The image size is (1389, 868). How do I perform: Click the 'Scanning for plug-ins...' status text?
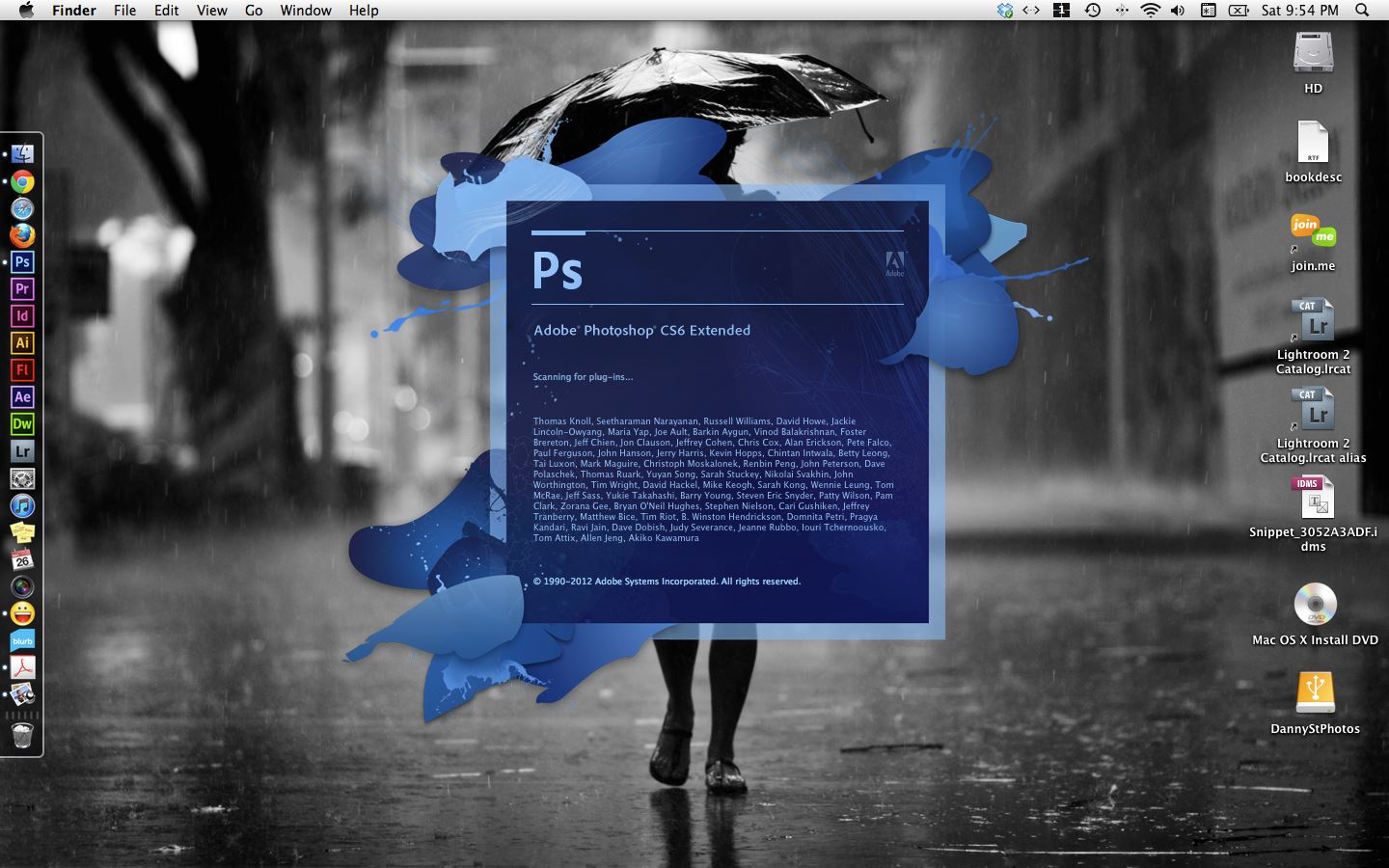pos(583,377)
